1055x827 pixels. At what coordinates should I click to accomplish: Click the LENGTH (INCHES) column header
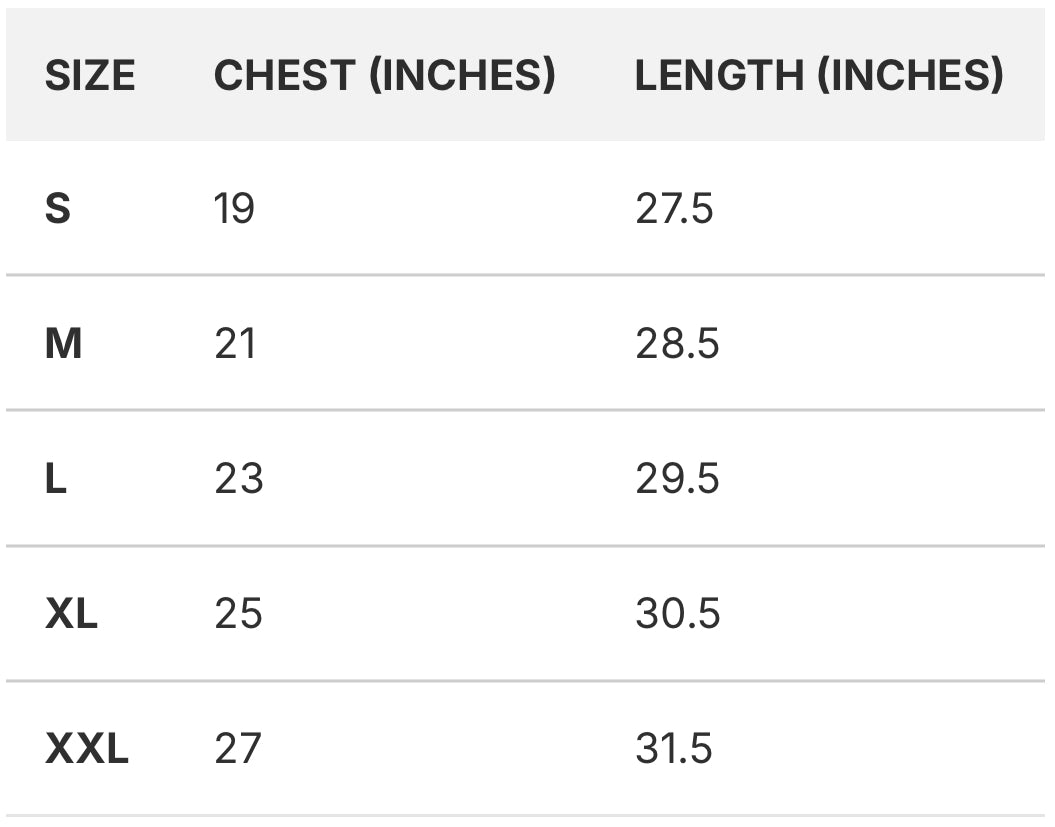[818, 76]
